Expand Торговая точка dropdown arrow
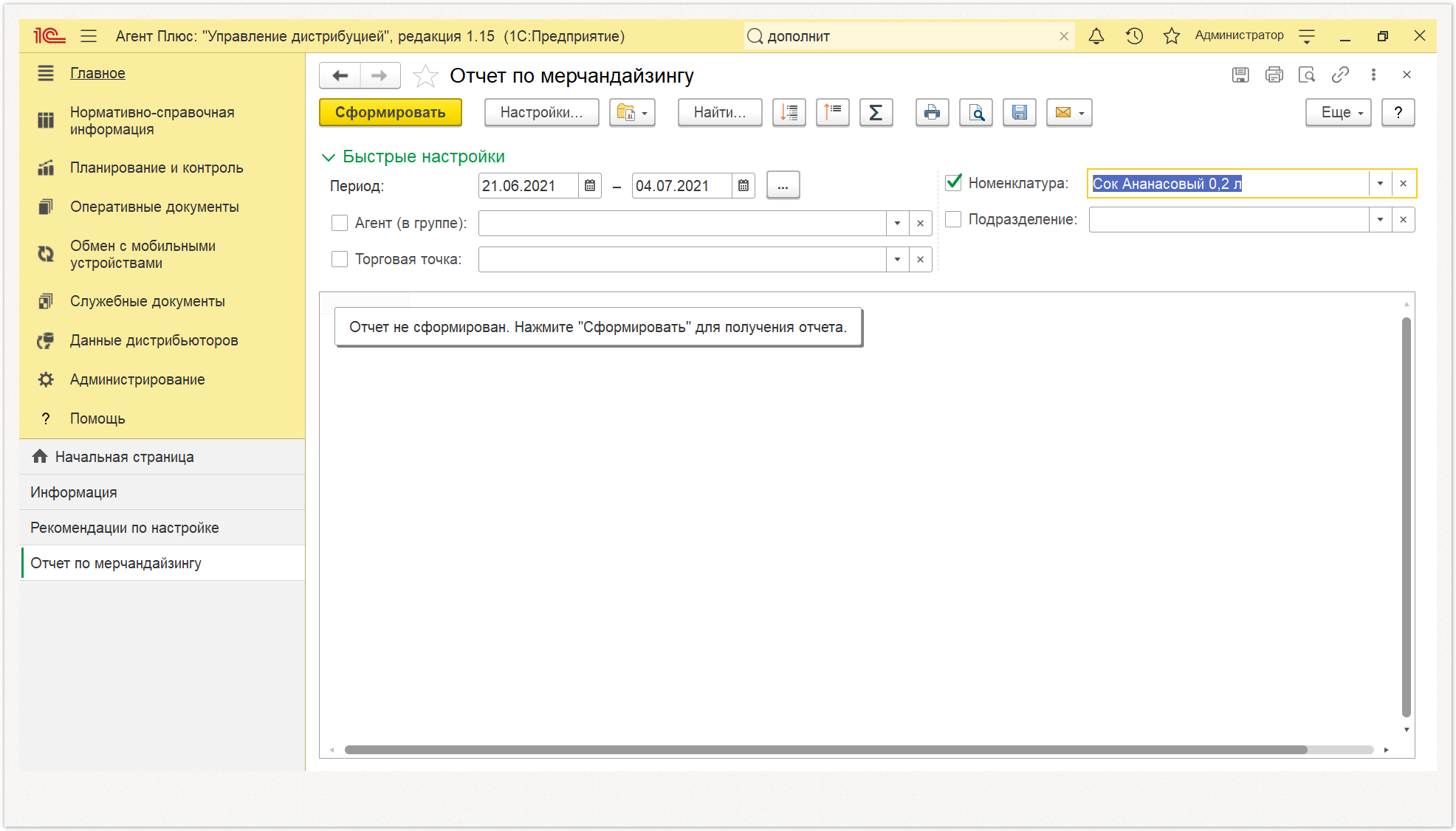1456x831 pixels. click(897, 259)
